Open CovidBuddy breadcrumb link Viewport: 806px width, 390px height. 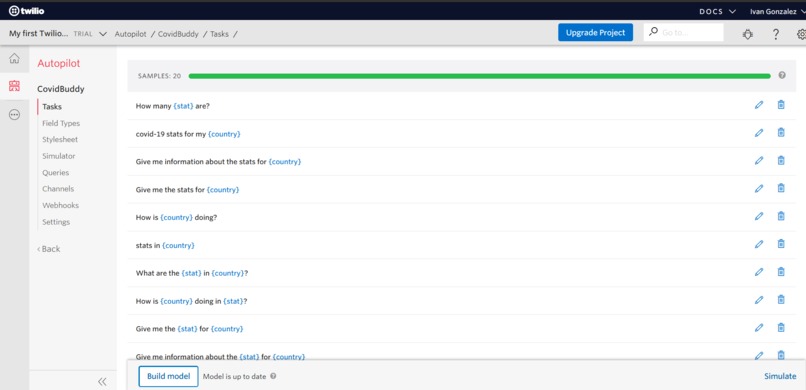tap(178, 34)
